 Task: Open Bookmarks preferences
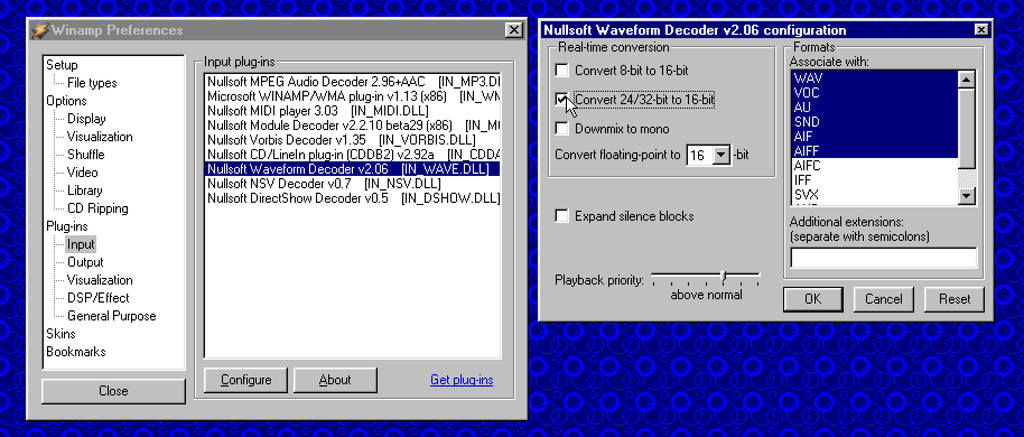(x=76, y=351)
